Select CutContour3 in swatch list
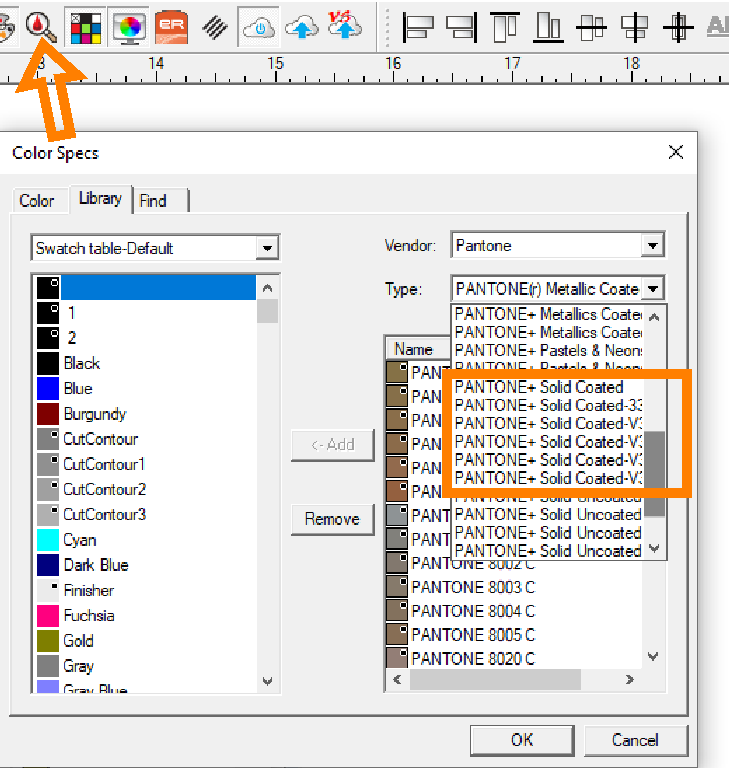 point(146,514)
